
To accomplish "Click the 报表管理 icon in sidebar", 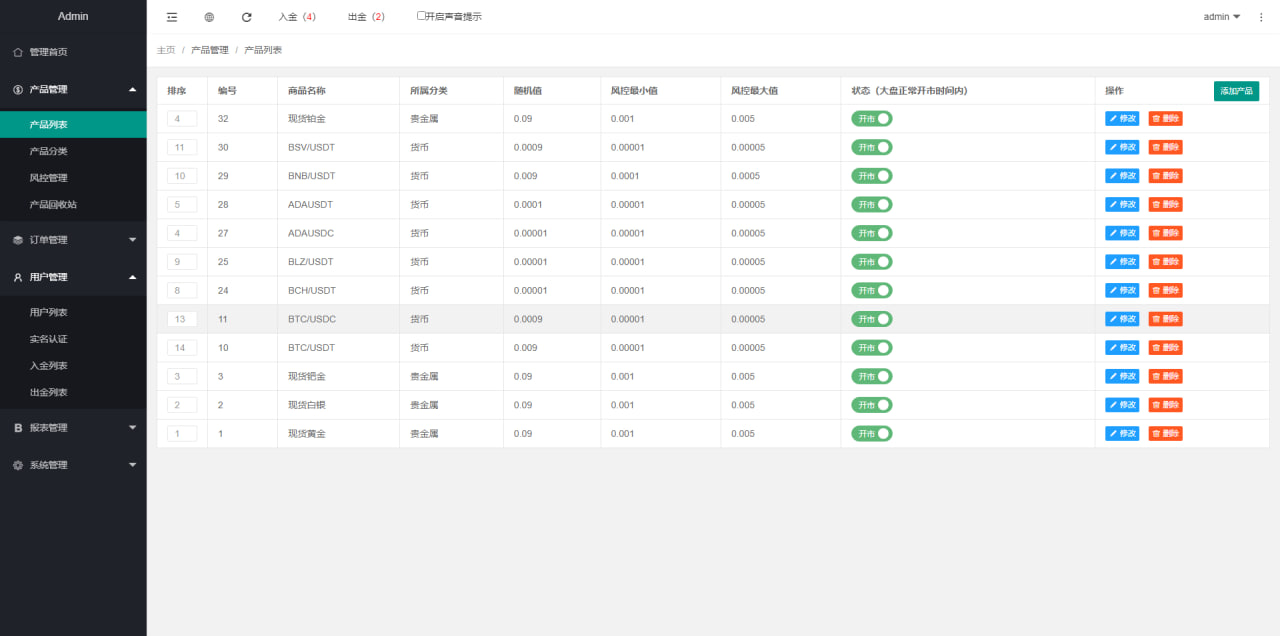I will click(x=18, y=428).
